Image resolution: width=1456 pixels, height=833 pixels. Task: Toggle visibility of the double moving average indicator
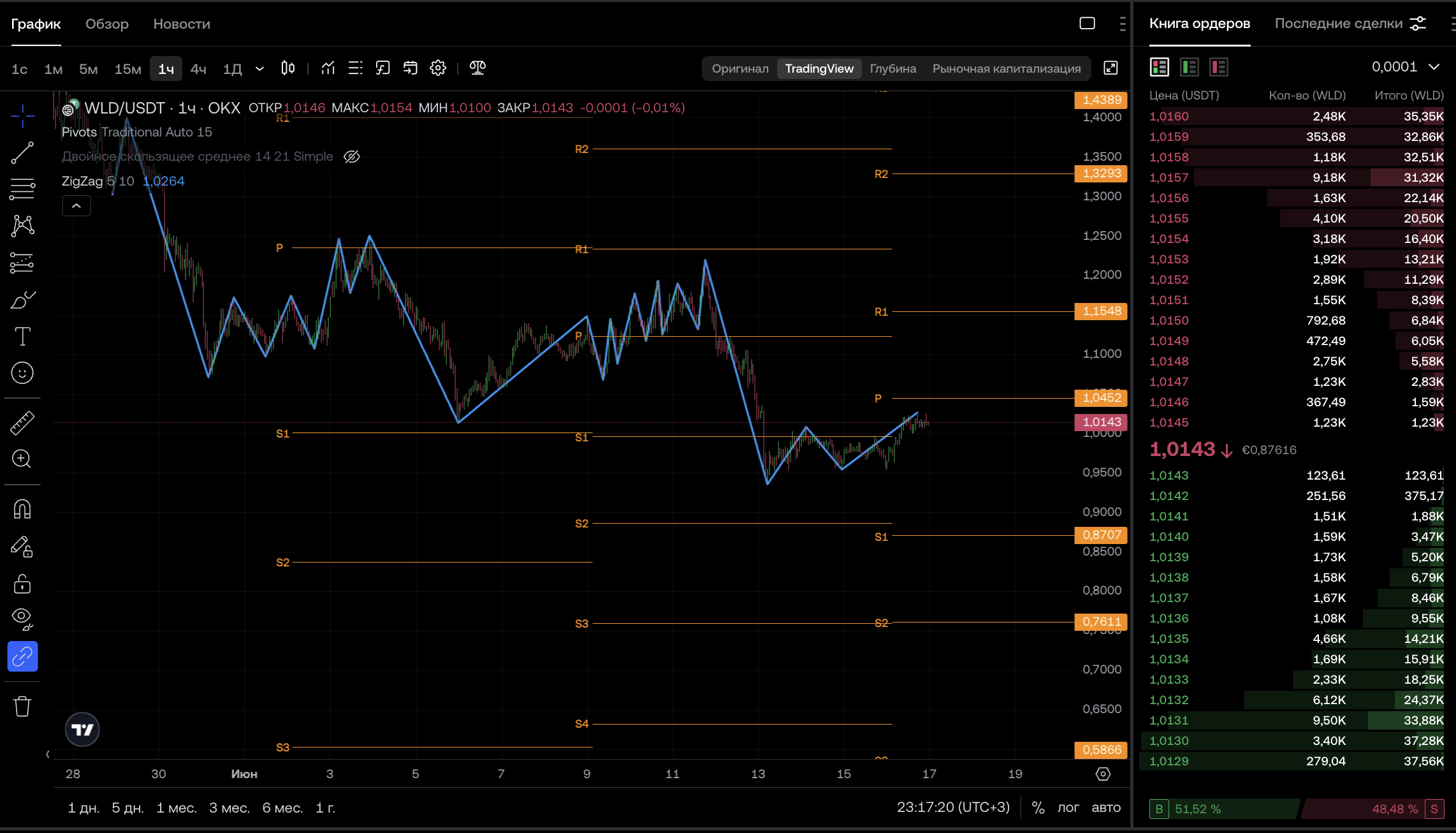pos(352,156)
